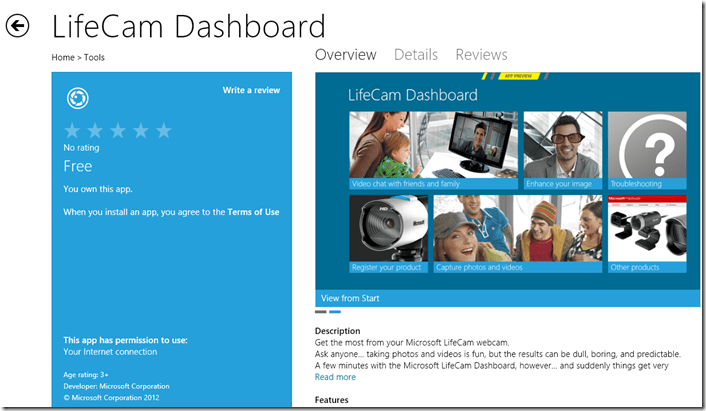
Task: Click the Capture photos and videos thumbnail
Action: click(x=517, y=233)
